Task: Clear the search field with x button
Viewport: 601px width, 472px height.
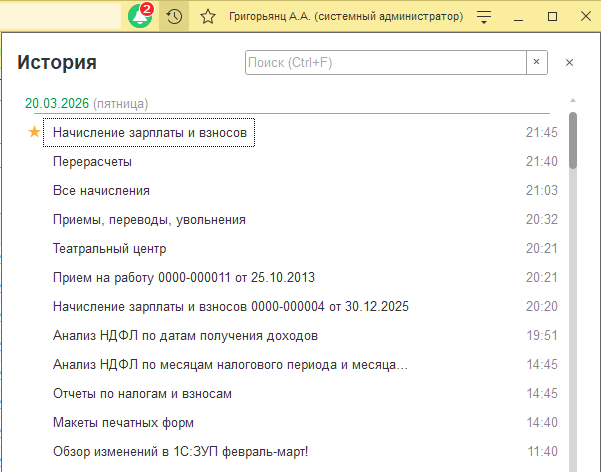Action: (537, 62)
